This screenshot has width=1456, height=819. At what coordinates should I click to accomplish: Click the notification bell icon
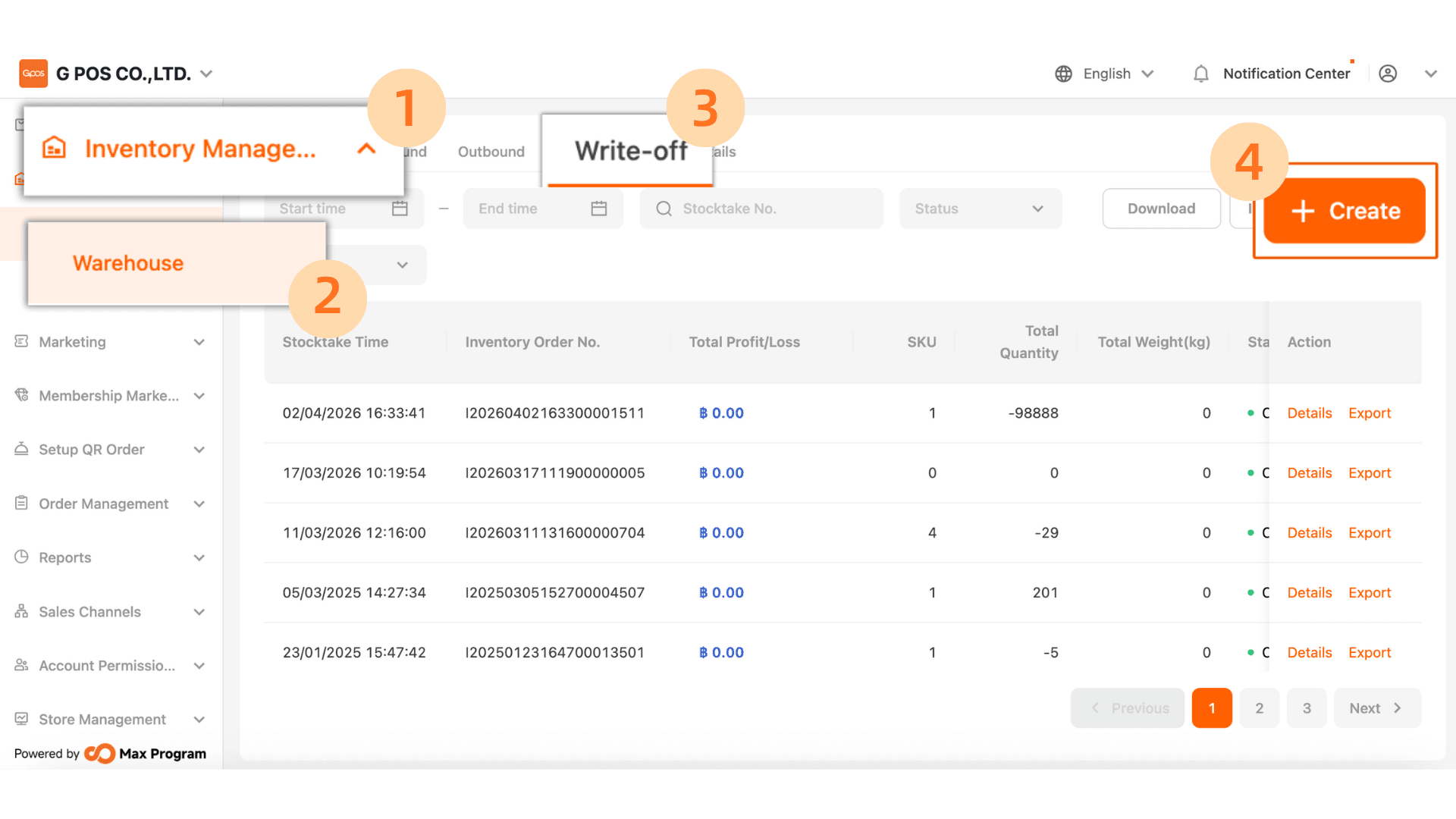[x=1200, y=74]
